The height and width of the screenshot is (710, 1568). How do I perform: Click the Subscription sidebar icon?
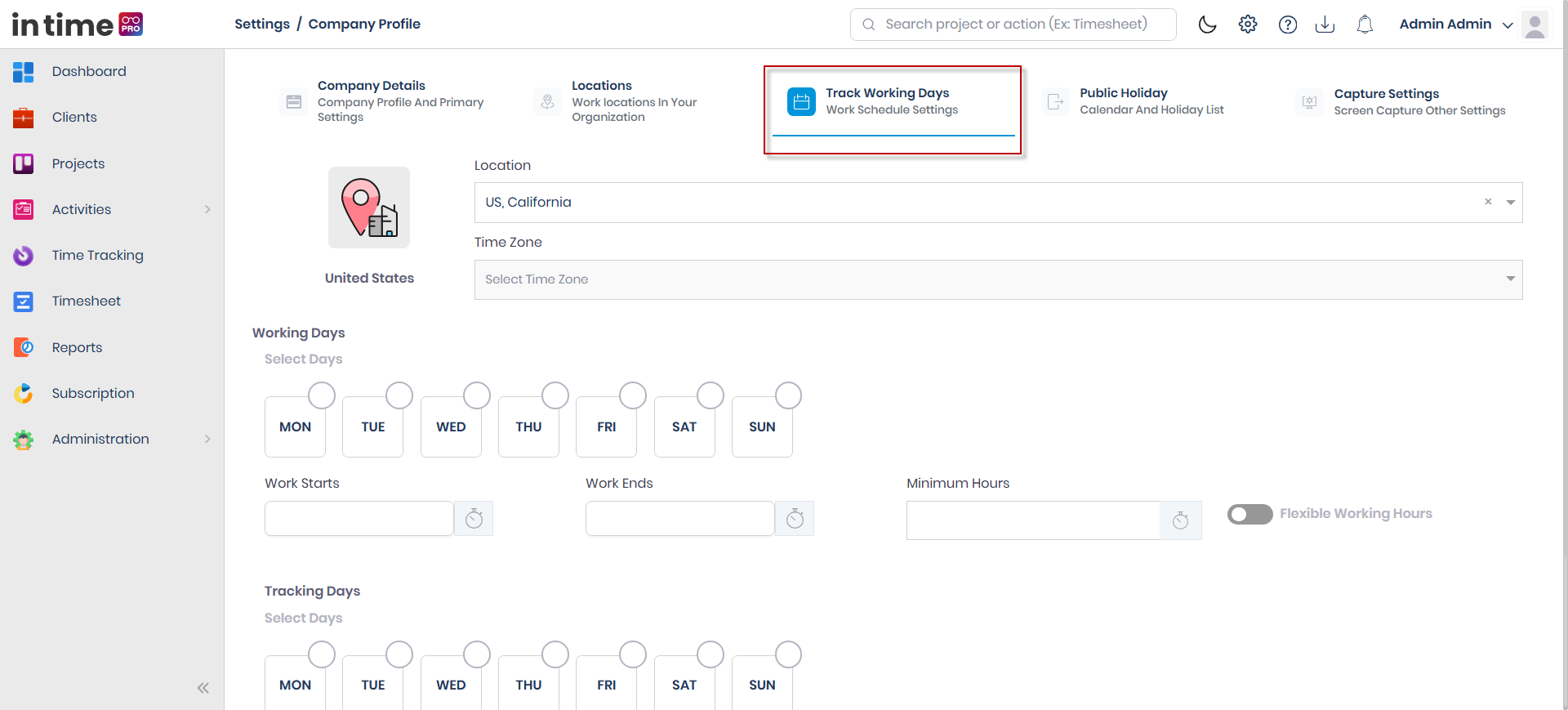(24, 393)
